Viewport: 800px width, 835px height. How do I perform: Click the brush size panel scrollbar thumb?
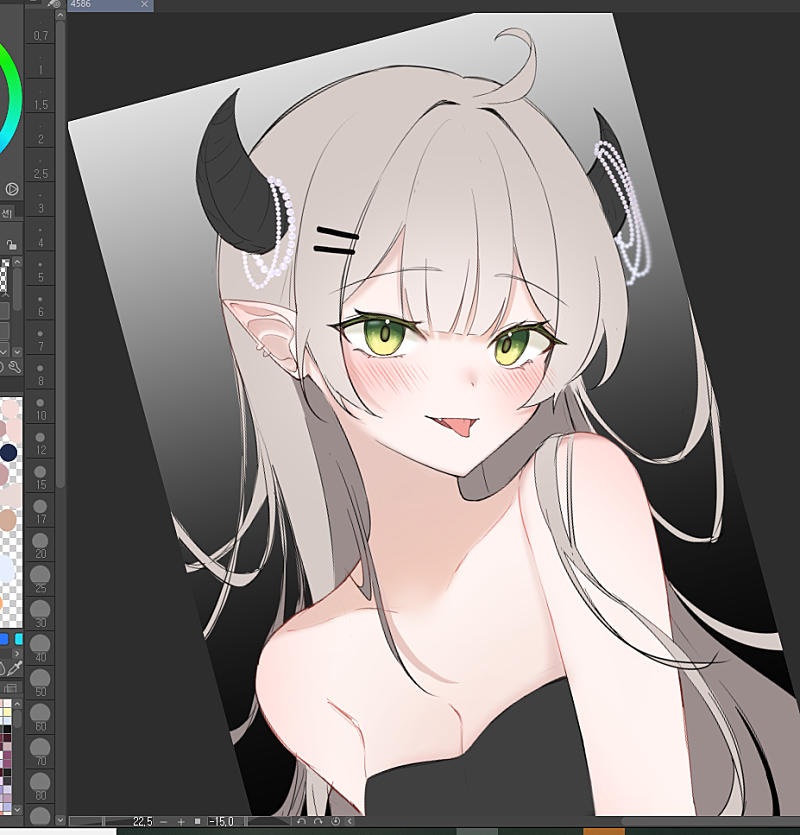coord(60,255)
